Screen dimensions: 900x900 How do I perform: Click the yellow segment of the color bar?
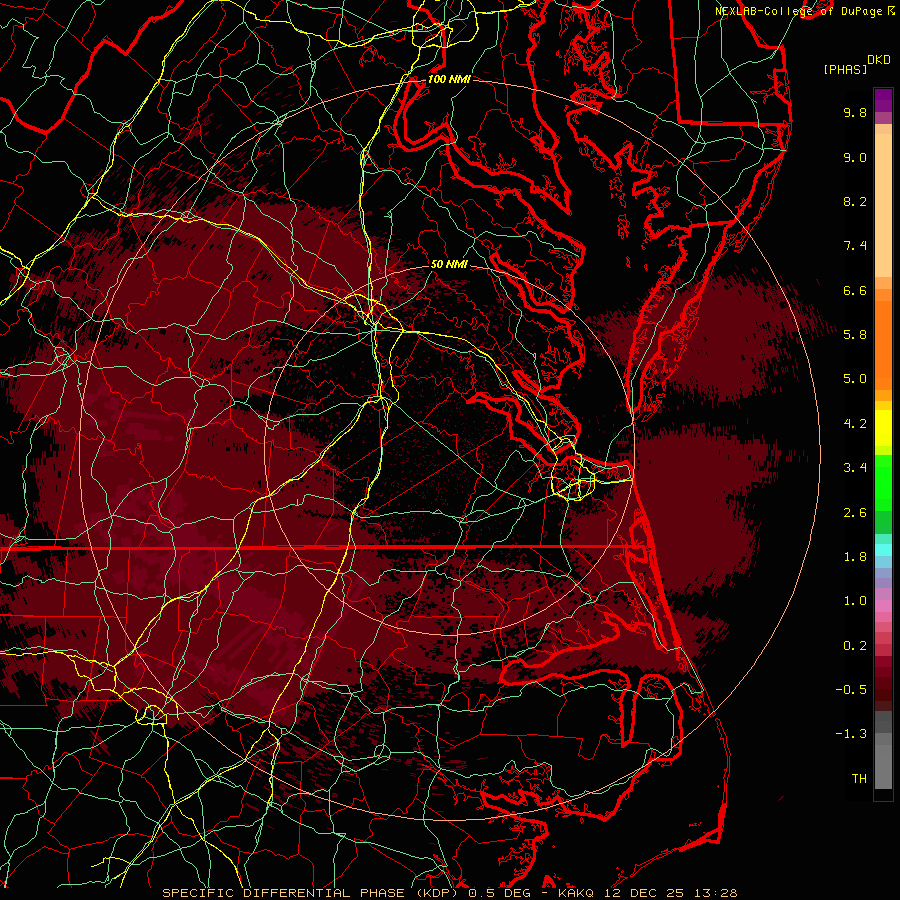[x=883, y=428]
